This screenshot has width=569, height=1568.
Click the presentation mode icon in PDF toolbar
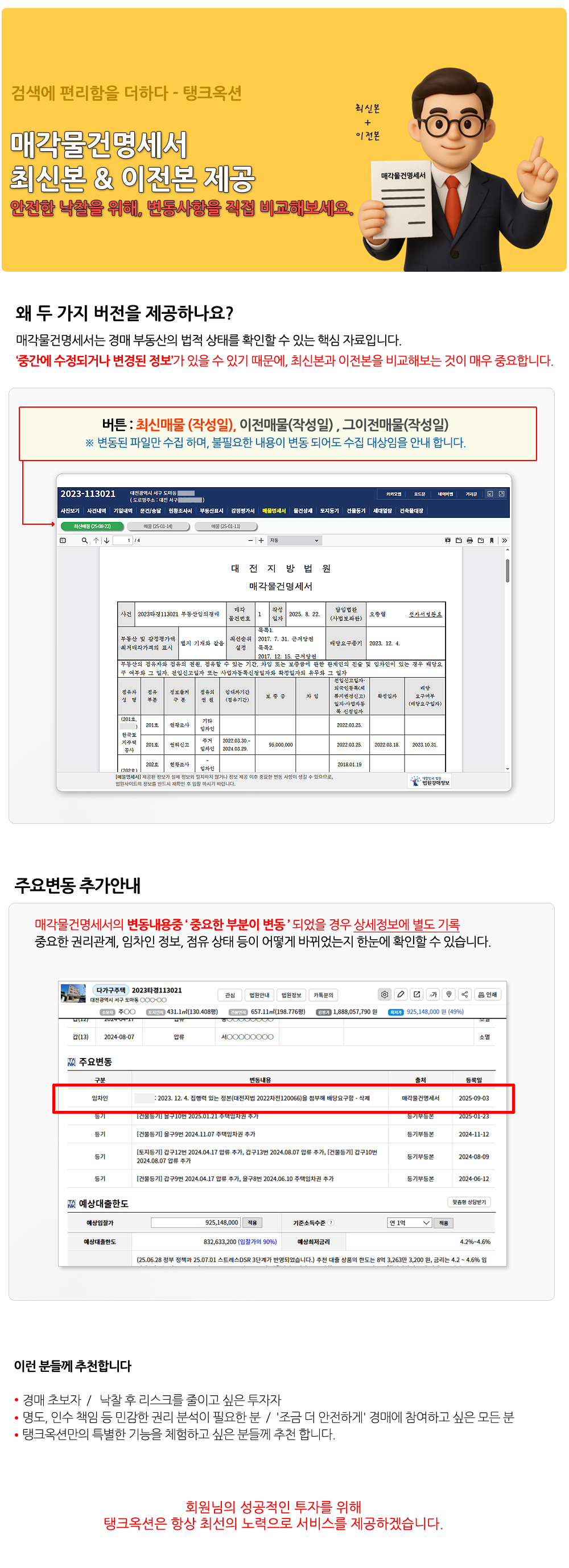(x=448, y=541)
